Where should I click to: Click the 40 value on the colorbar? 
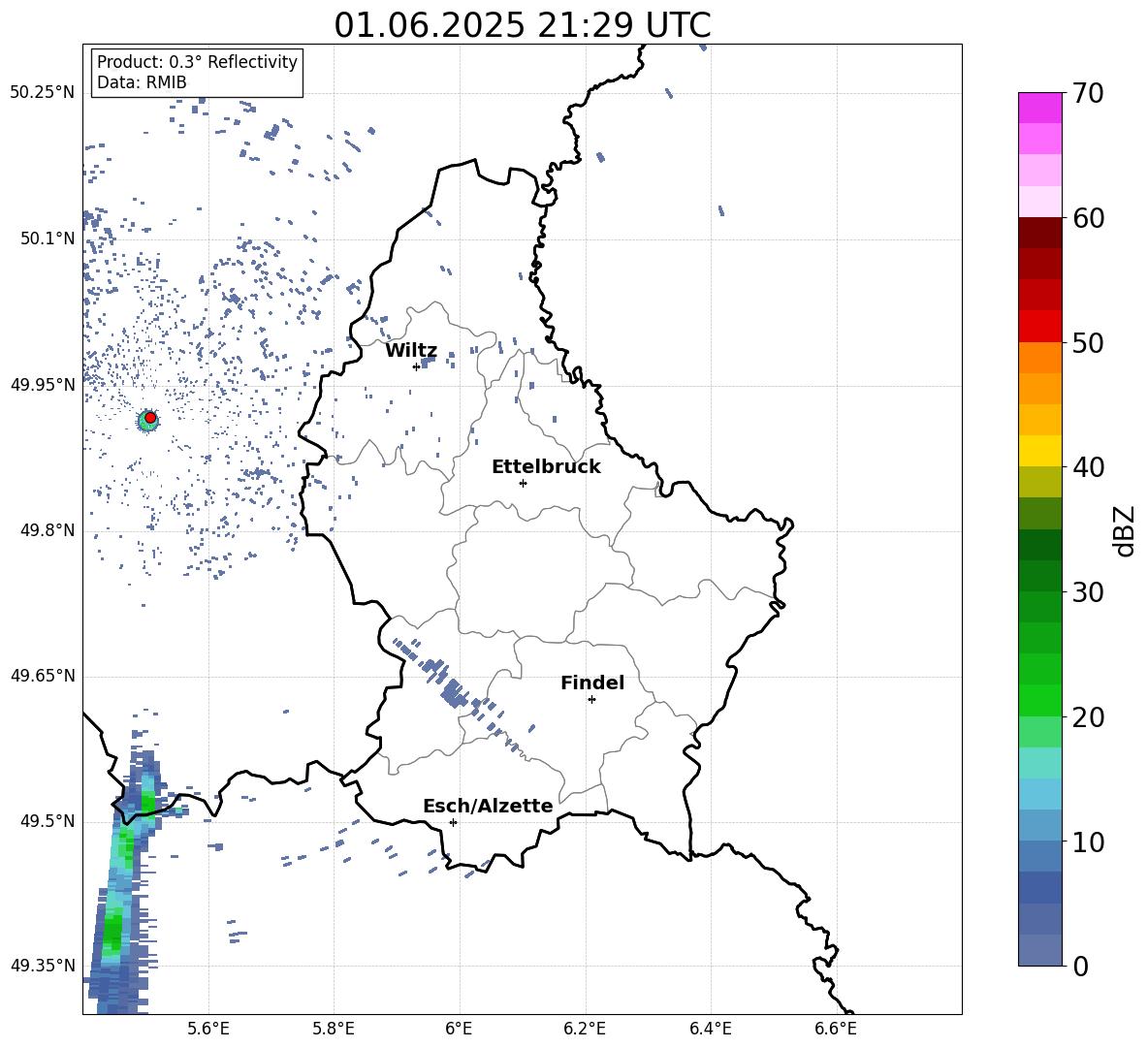[x=1088, y=467]
